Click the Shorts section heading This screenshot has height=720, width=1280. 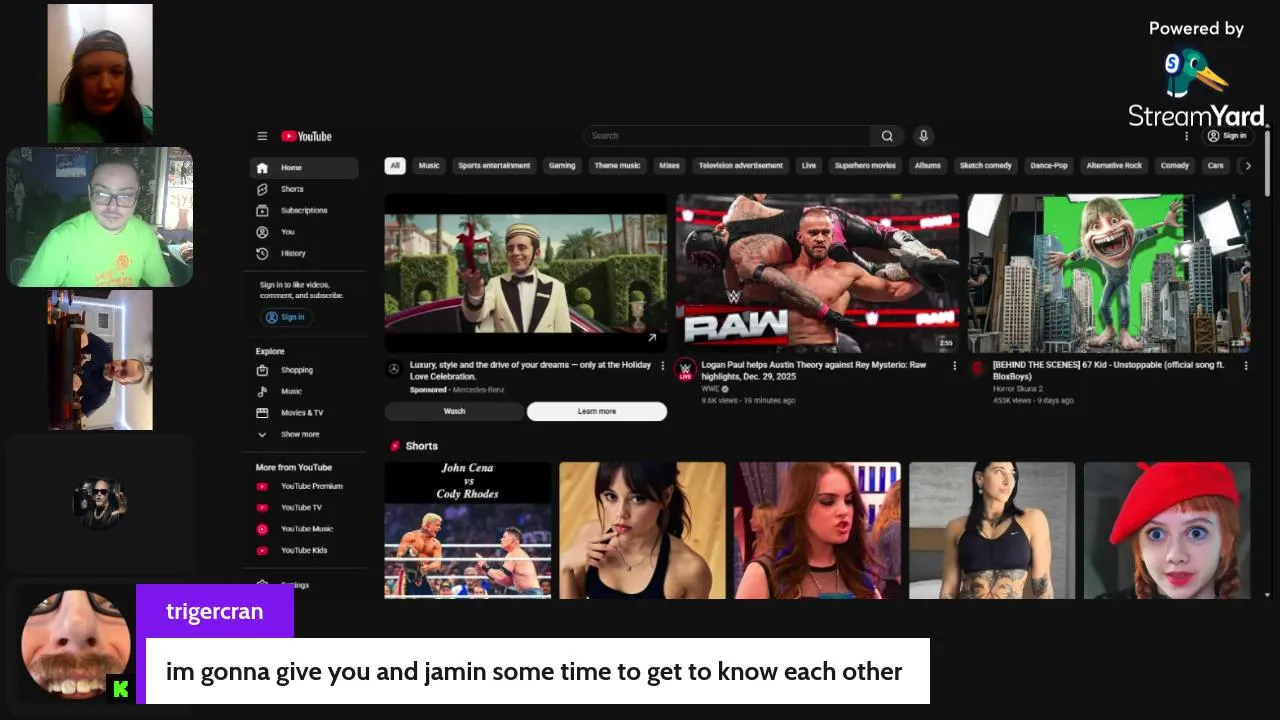click(x=421, y=446)
